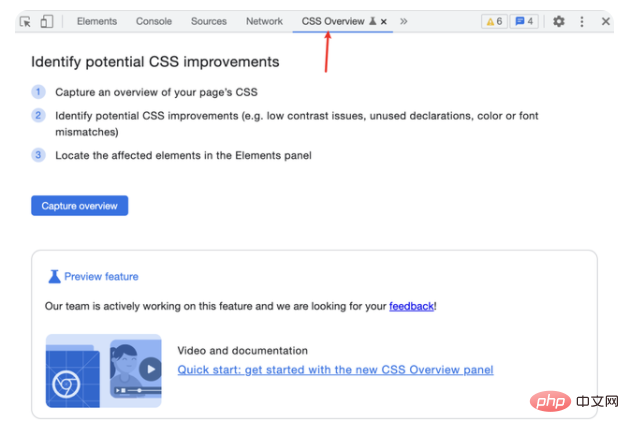Screen dimensions: 629x434
Task: Open the three-dot customize menu
Action: click(x=582, y=21)
